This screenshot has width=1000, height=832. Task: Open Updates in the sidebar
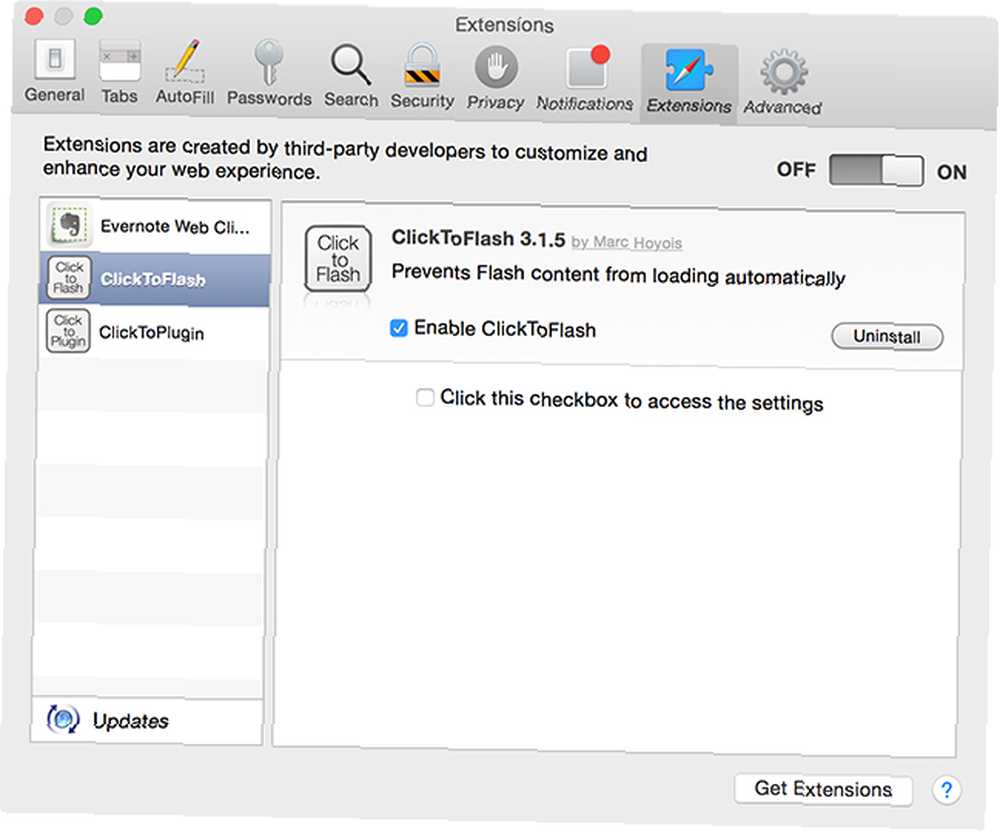[147, 721]
